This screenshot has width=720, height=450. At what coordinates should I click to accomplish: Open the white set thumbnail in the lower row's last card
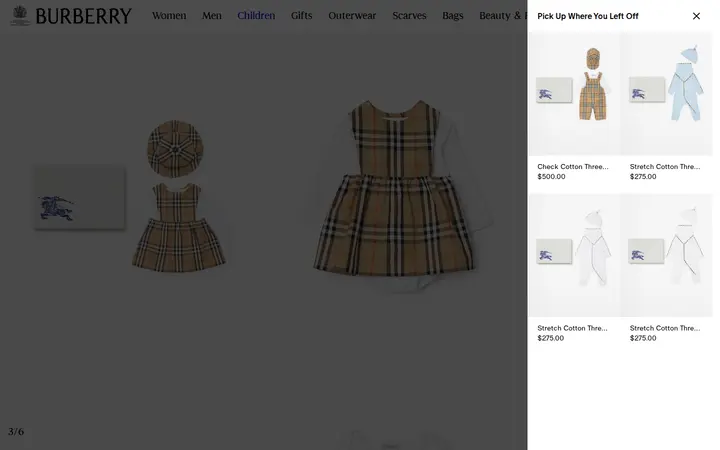click(x=667, y=255)
